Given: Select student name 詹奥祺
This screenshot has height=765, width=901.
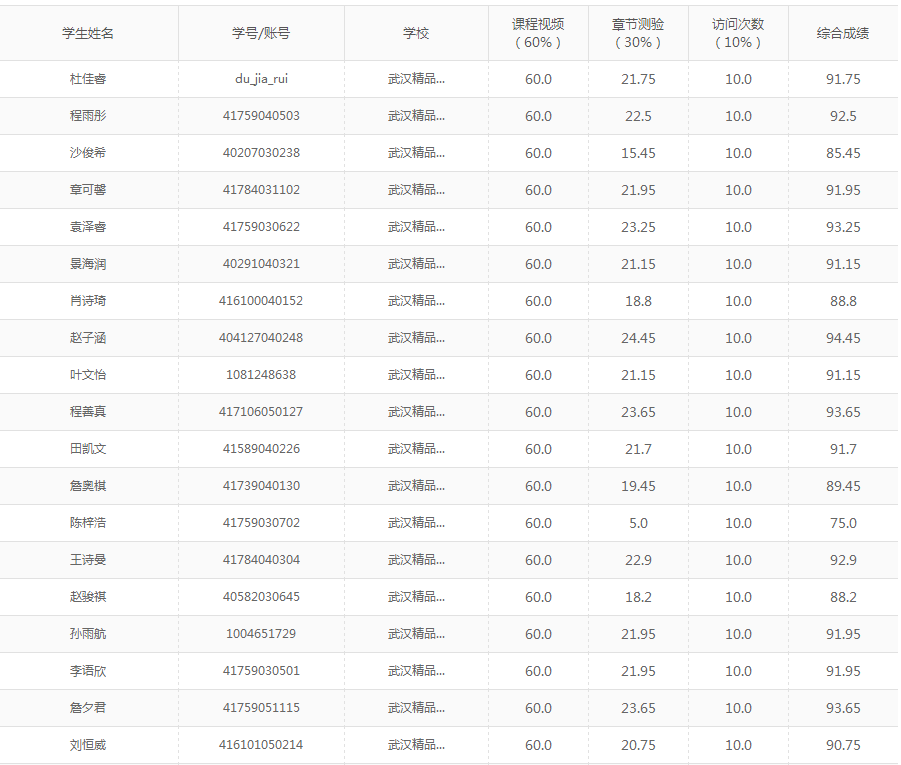Looking at the screenshot, I should click(x=88, y=486).
